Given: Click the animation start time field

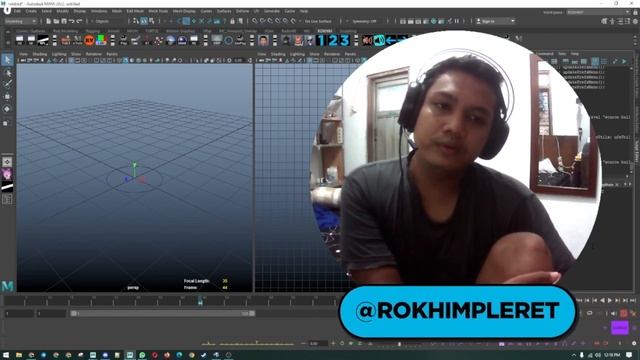Looking at the screenshot, I should click(x=19, y=313).
